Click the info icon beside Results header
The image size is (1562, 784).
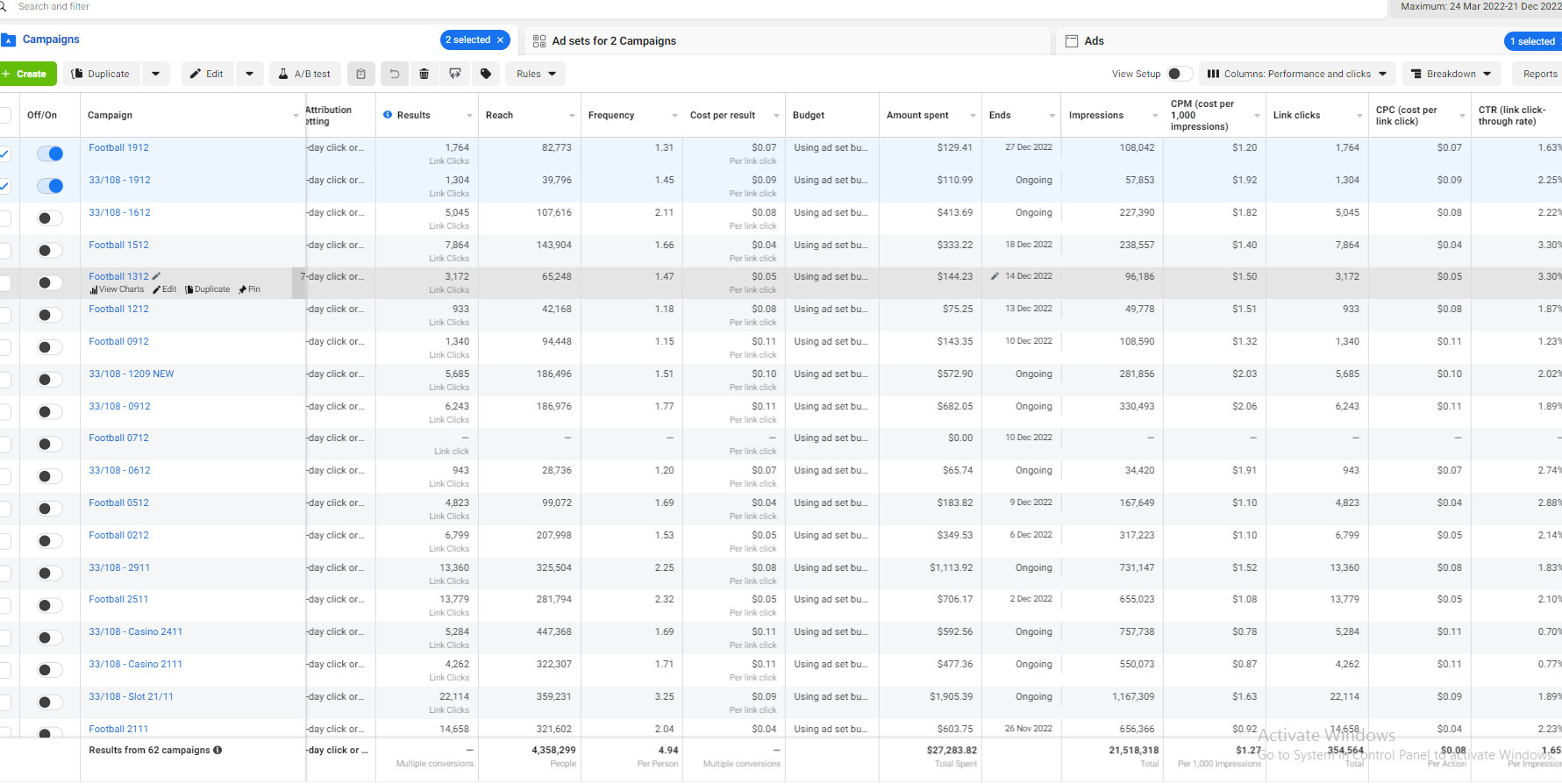point(388,115)
